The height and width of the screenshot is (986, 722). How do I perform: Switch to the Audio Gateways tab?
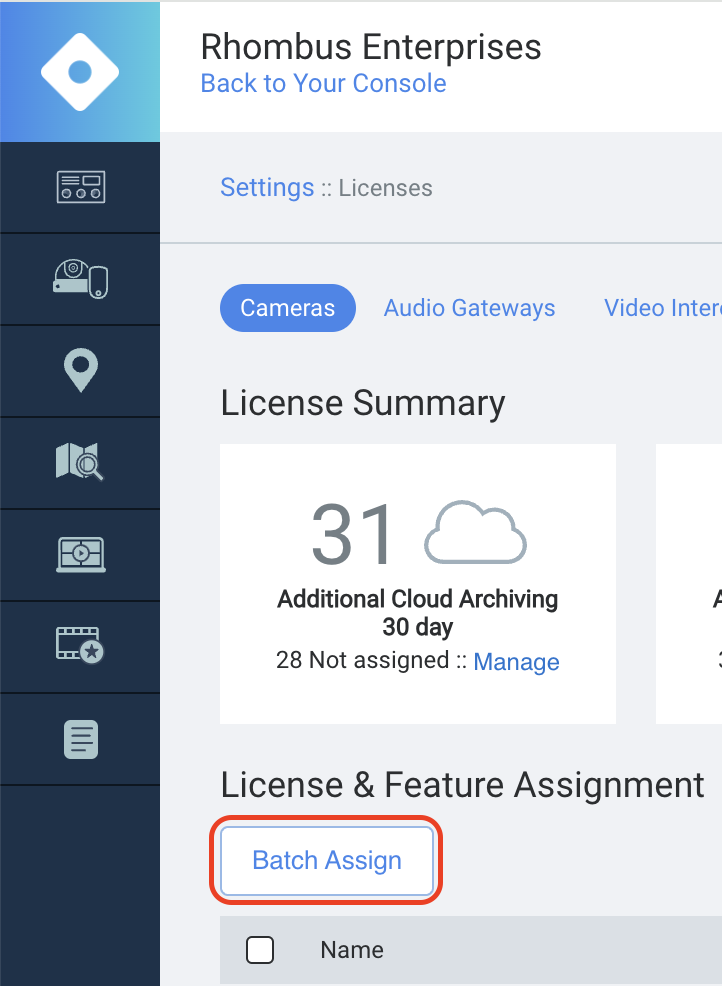tap(469, 307)
